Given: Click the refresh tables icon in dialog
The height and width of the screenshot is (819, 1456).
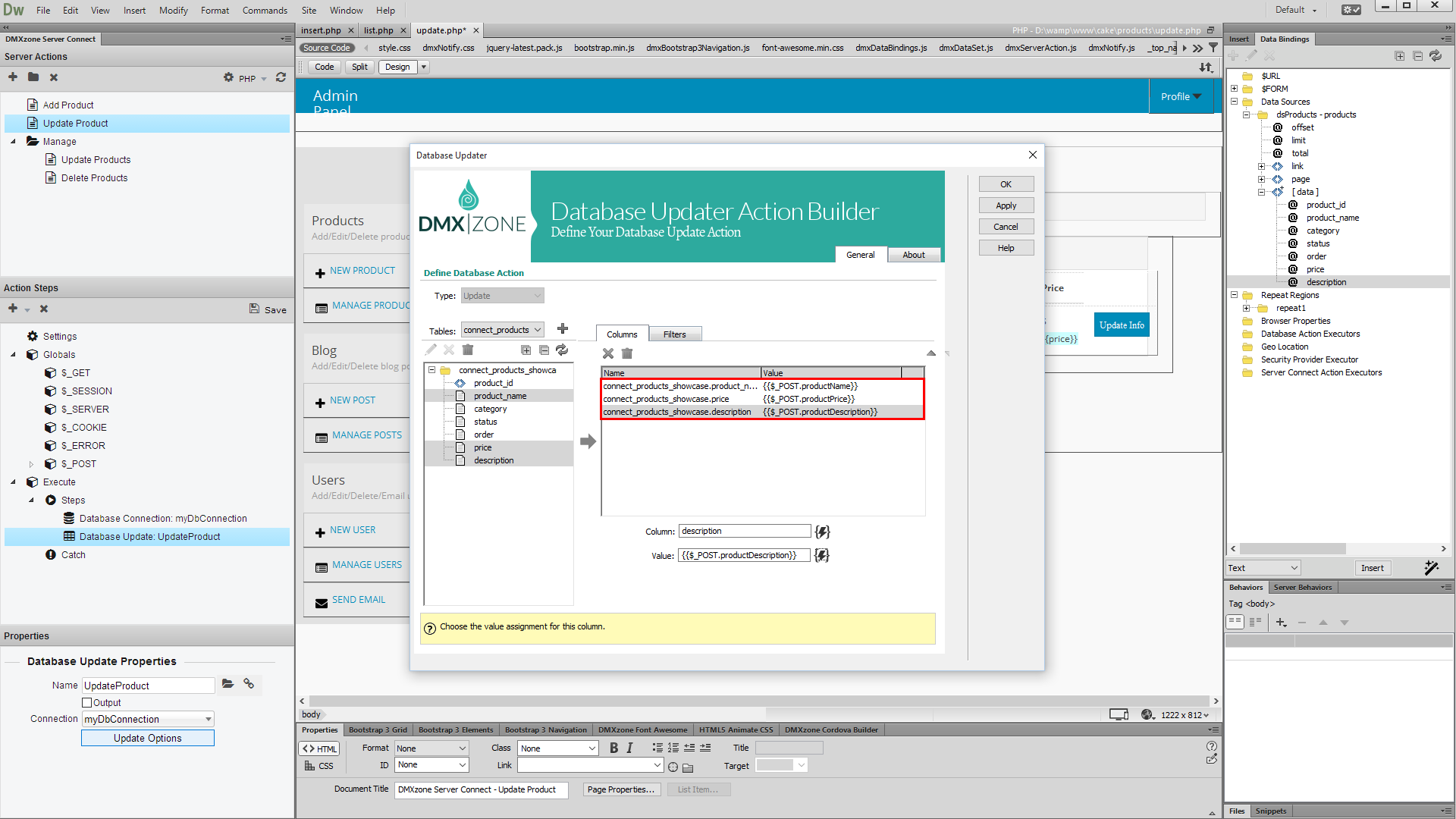Looking at the screenshot, I should (562, 350).
